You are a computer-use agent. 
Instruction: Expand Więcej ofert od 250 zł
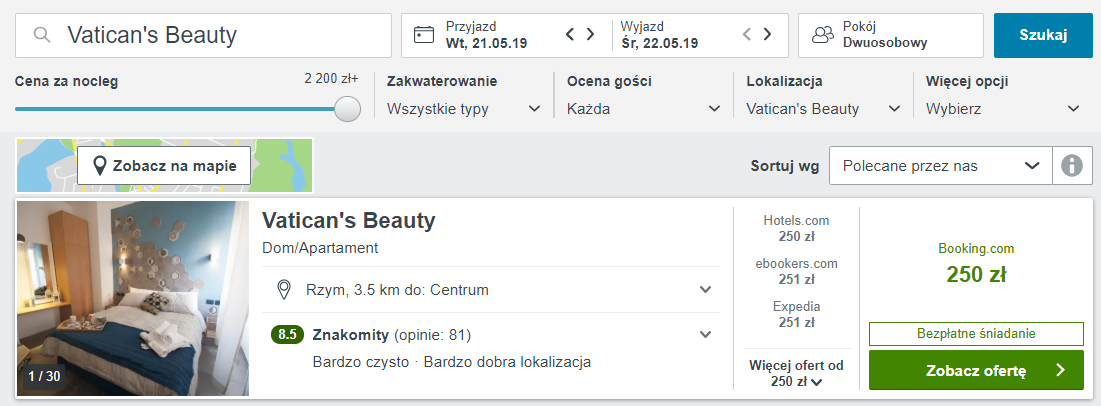point(796,374)
